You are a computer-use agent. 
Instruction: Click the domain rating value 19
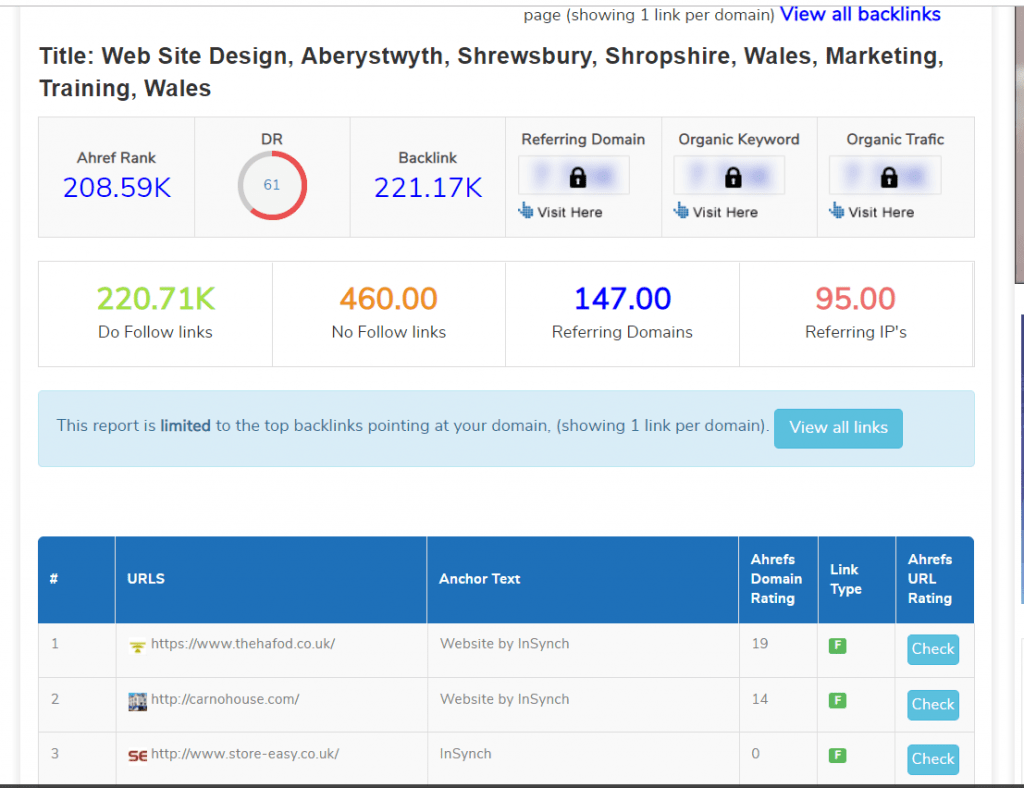pyautogui.click(x=760, y=644)
